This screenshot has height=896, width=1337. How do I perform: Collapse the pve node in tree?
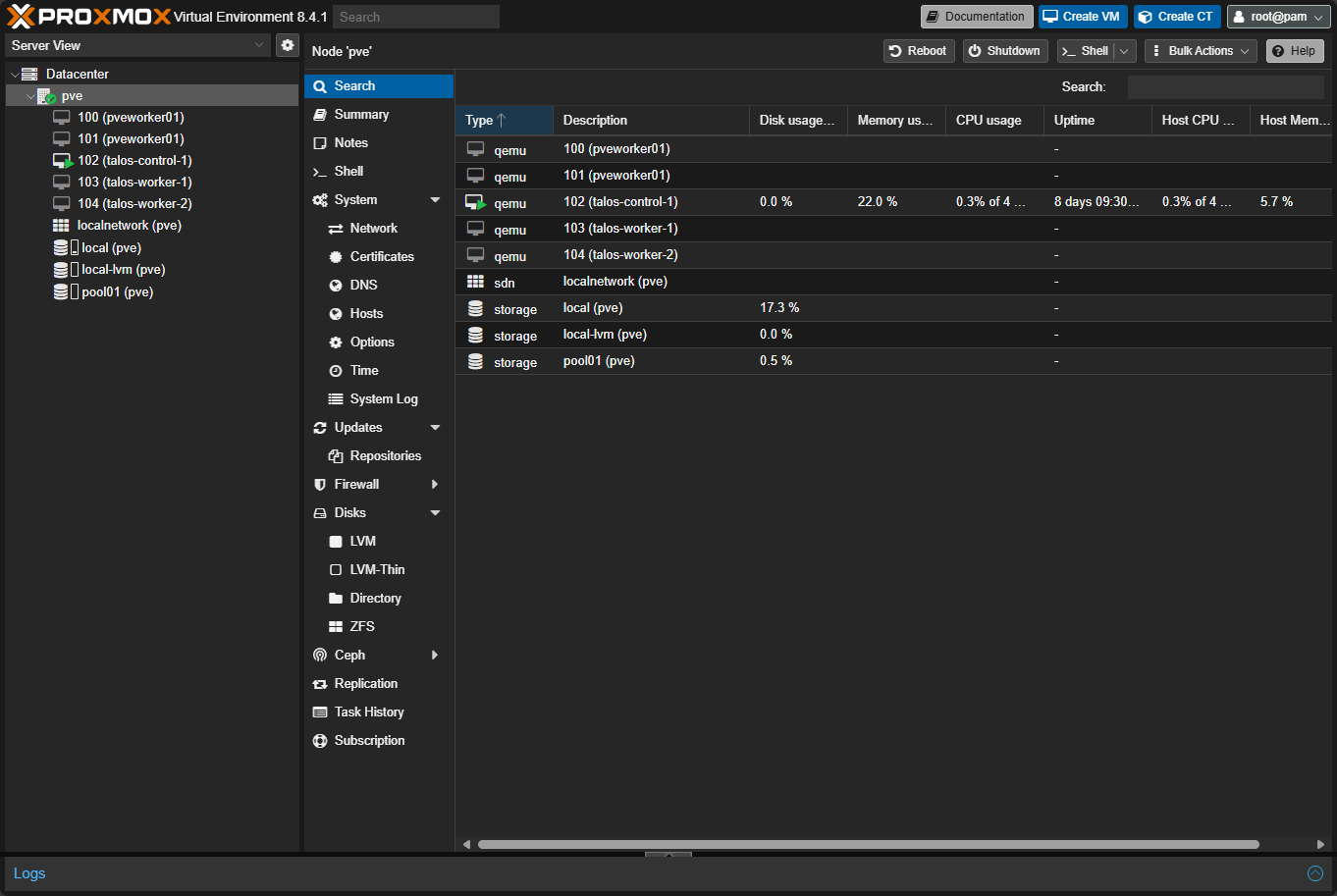[x=30, y=96]
